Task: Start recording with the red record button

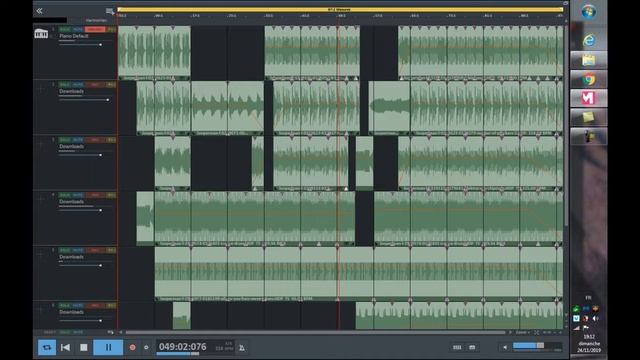Action: 132,347
